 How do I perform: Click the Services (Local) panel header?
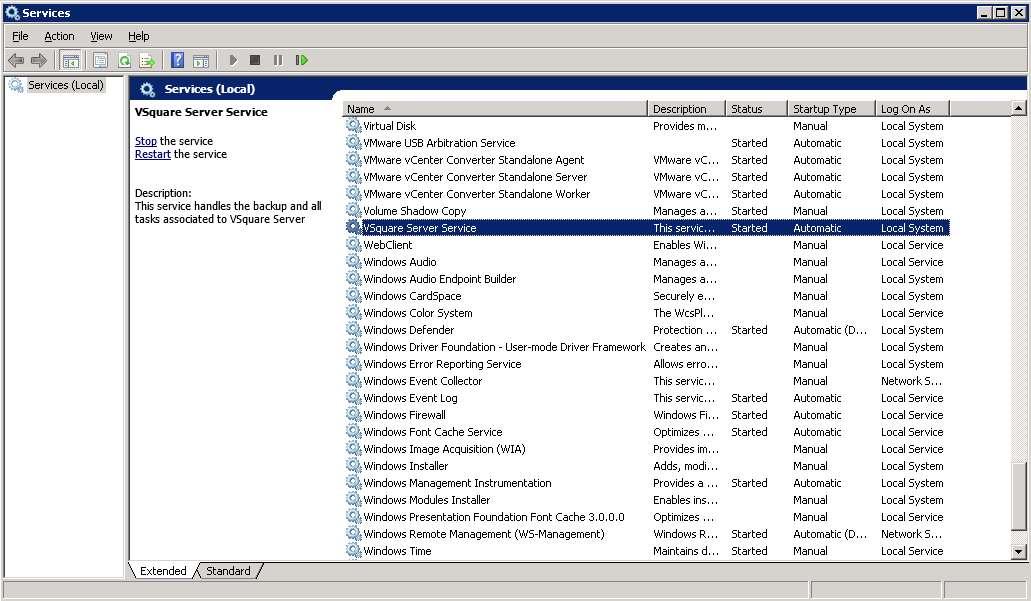coord(210,89)
